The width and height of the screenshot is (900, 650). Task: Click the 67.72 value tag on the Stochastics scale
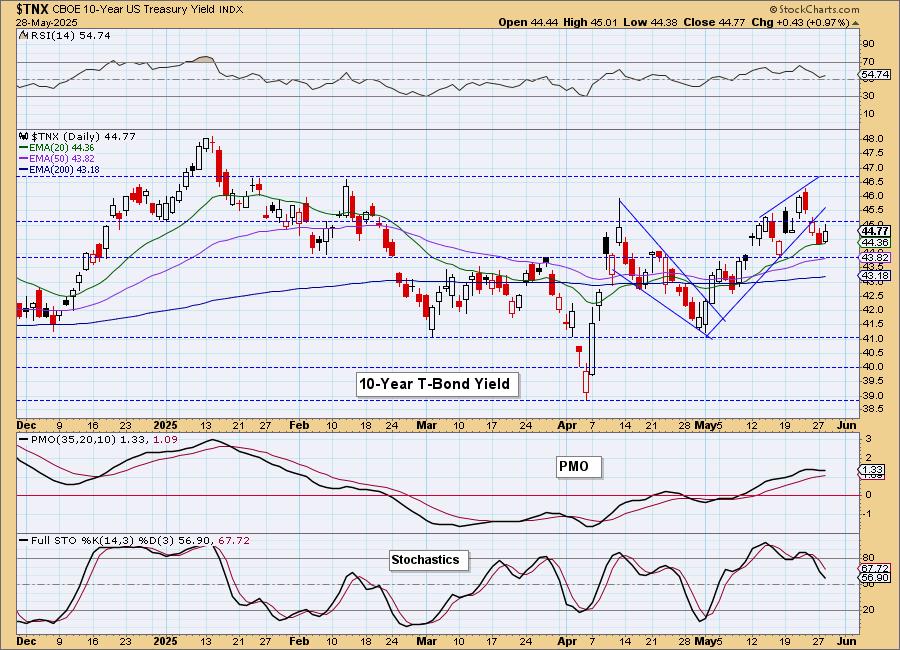875,568
